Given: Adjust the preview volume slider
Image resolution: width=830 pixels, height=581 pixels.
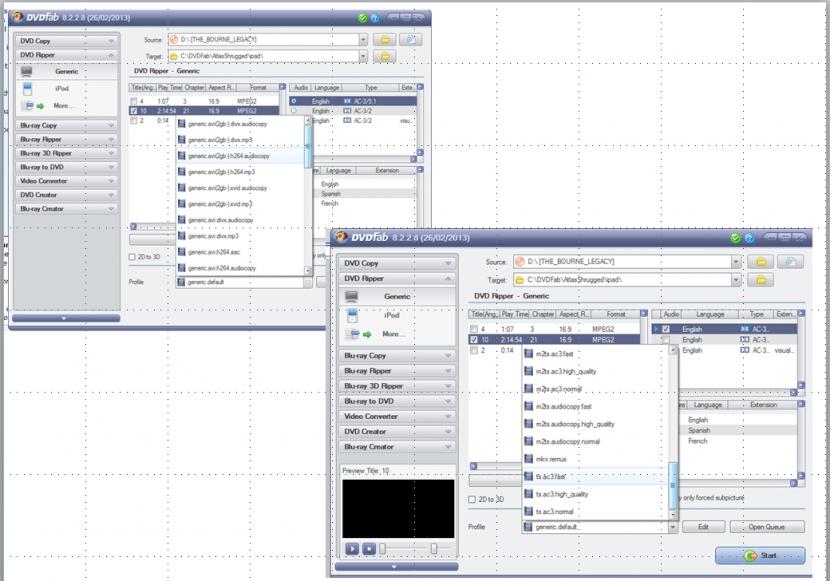Looking at the screenshot, I should (x=433, y=549).
